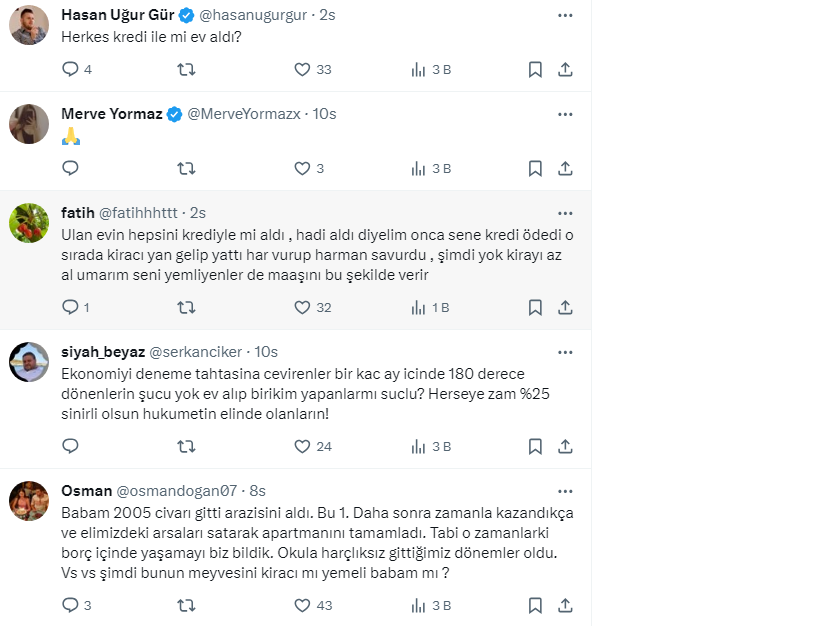Retweet Osman's tweet about his father

click(186, 605)
